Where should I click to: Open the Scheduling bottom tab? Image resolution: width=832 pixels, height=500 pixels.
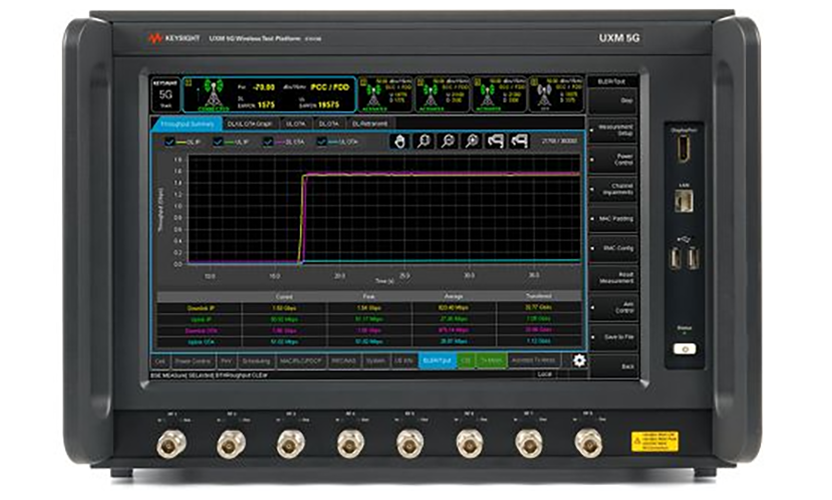point(256,361)
